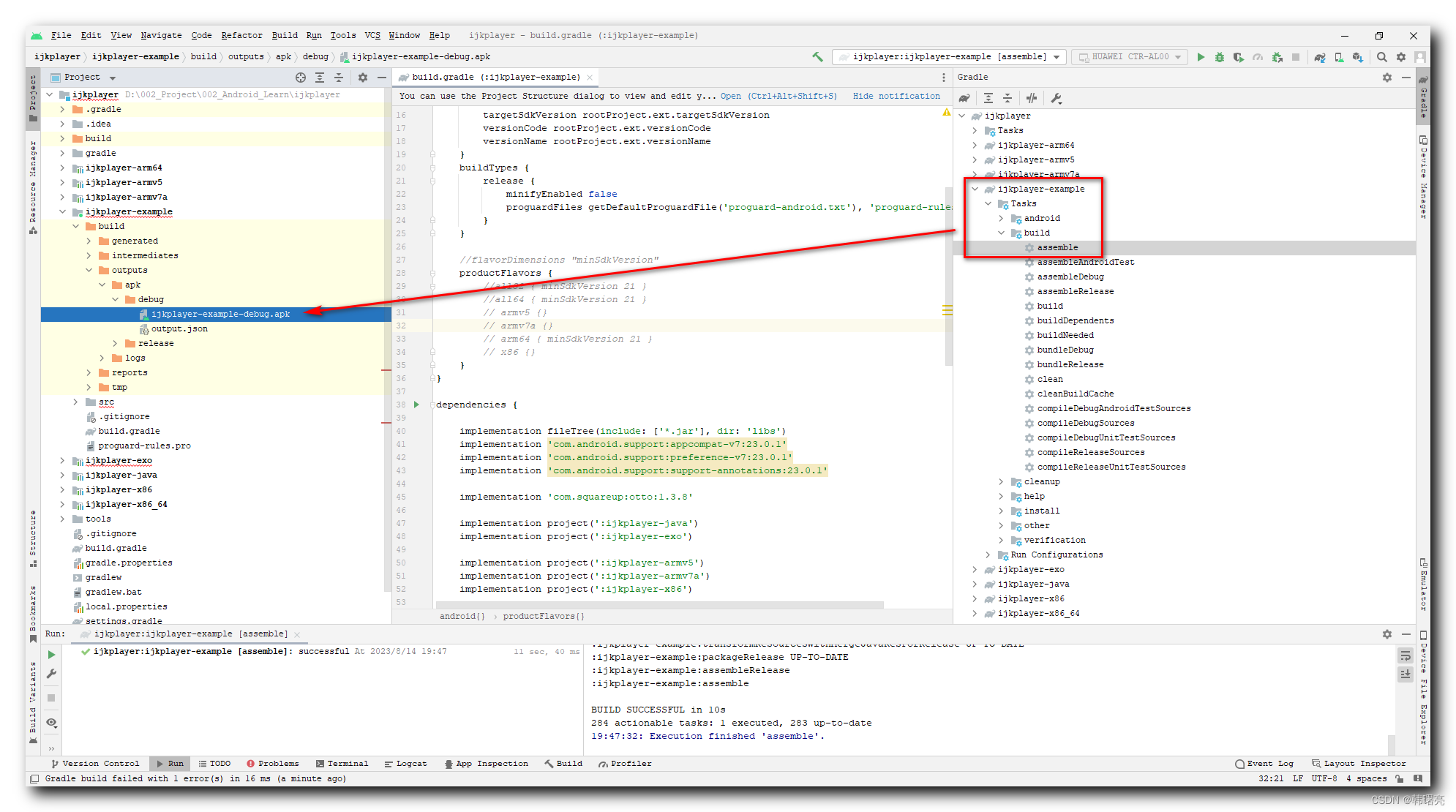Click the Debug bug icon
The image size is (1456, 812).
click(x=1219, y=57)
